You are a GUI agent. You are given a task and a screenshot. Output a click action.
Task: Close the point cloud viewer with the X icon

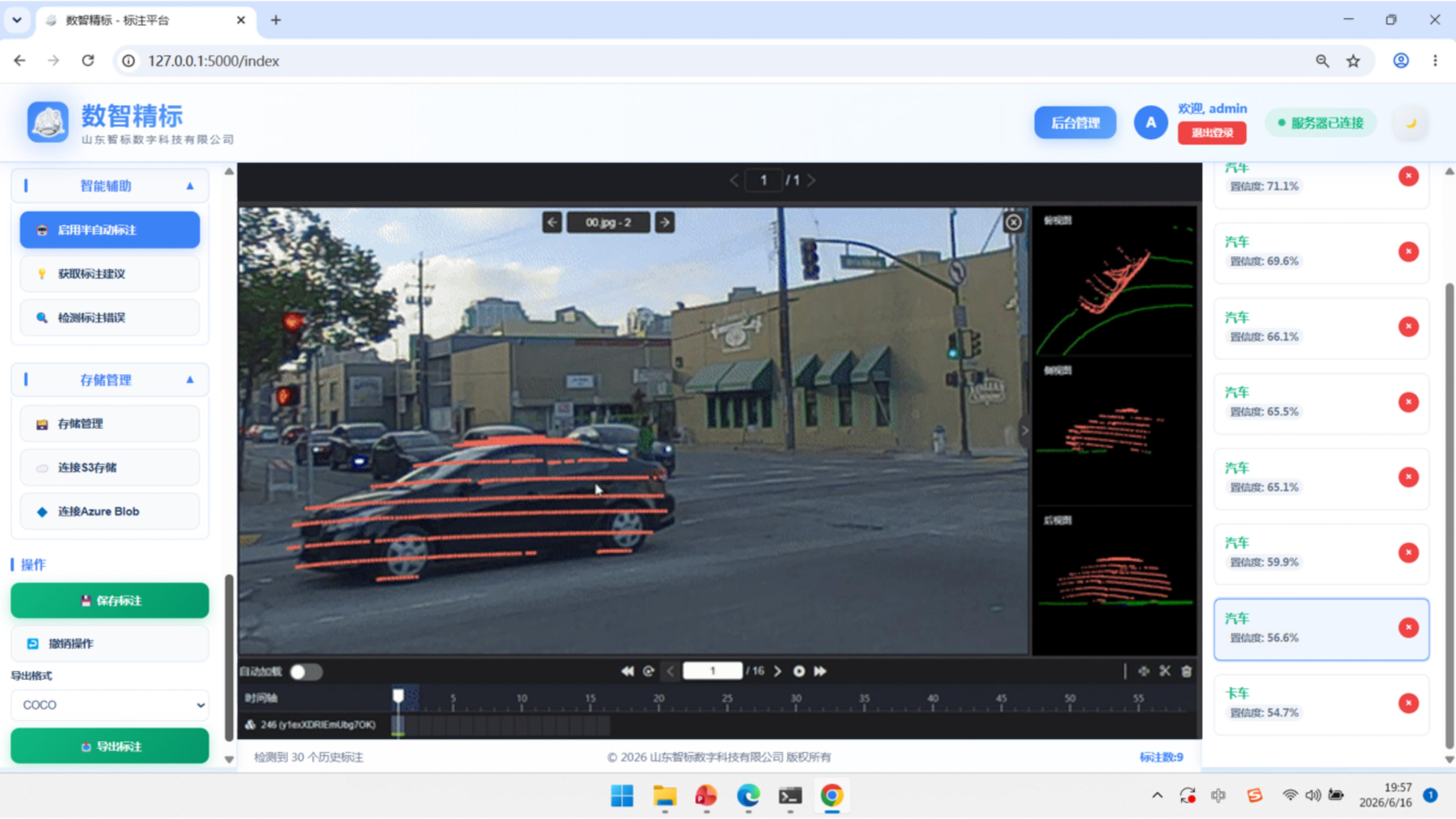(1013, 223)
